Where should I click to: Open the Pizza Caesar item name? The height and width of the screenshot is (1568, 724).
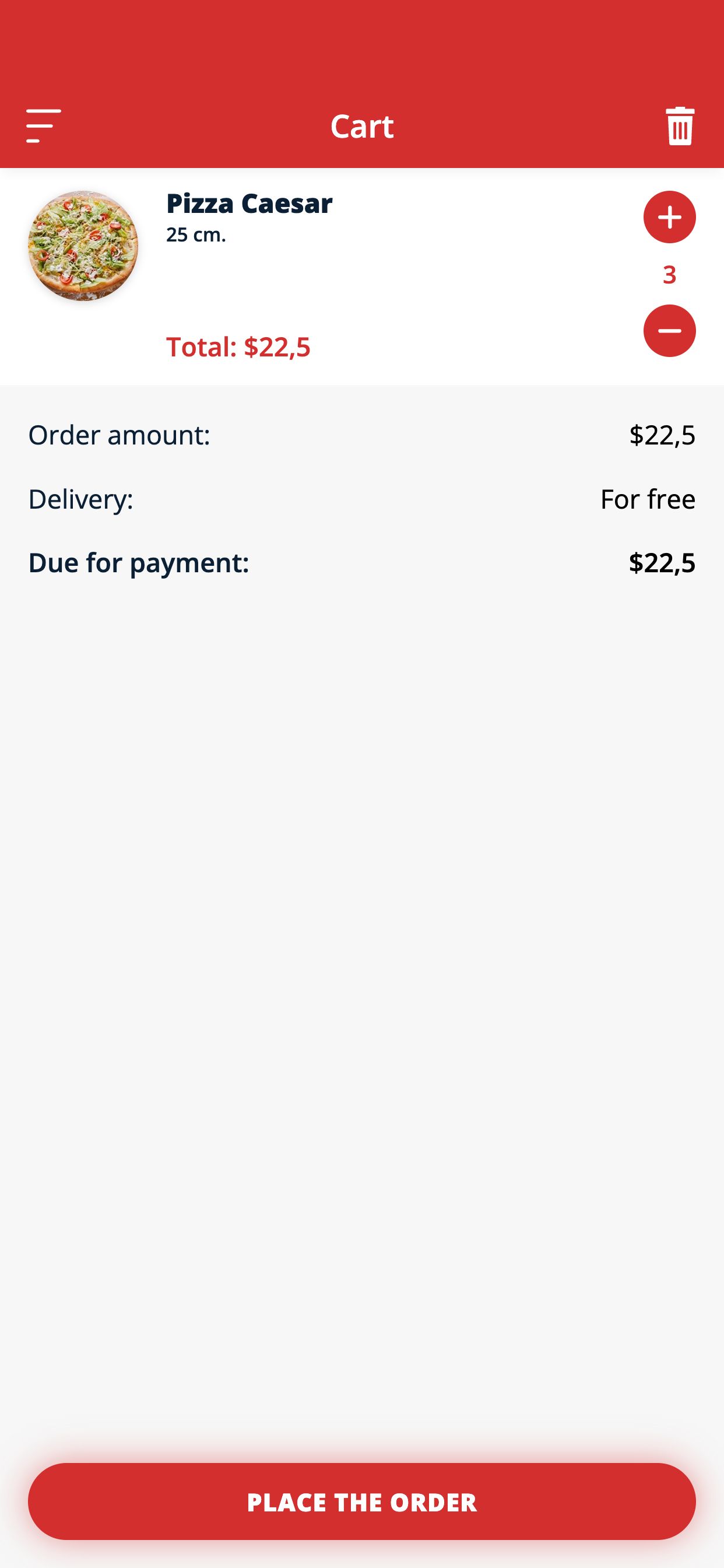[x=249, y=204]
